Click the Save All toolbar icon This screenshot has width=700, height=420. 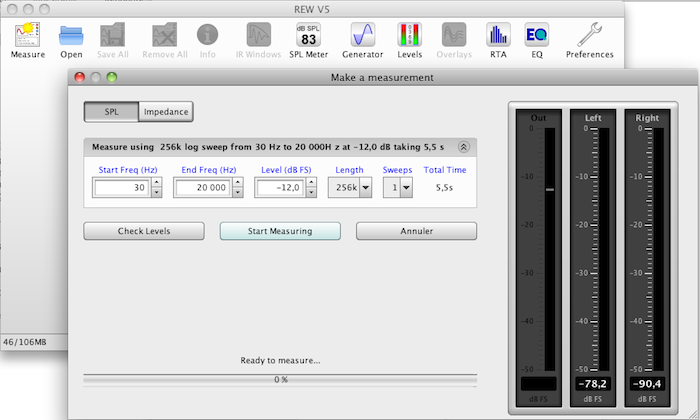pyautogui.click(x=112, y=41)
